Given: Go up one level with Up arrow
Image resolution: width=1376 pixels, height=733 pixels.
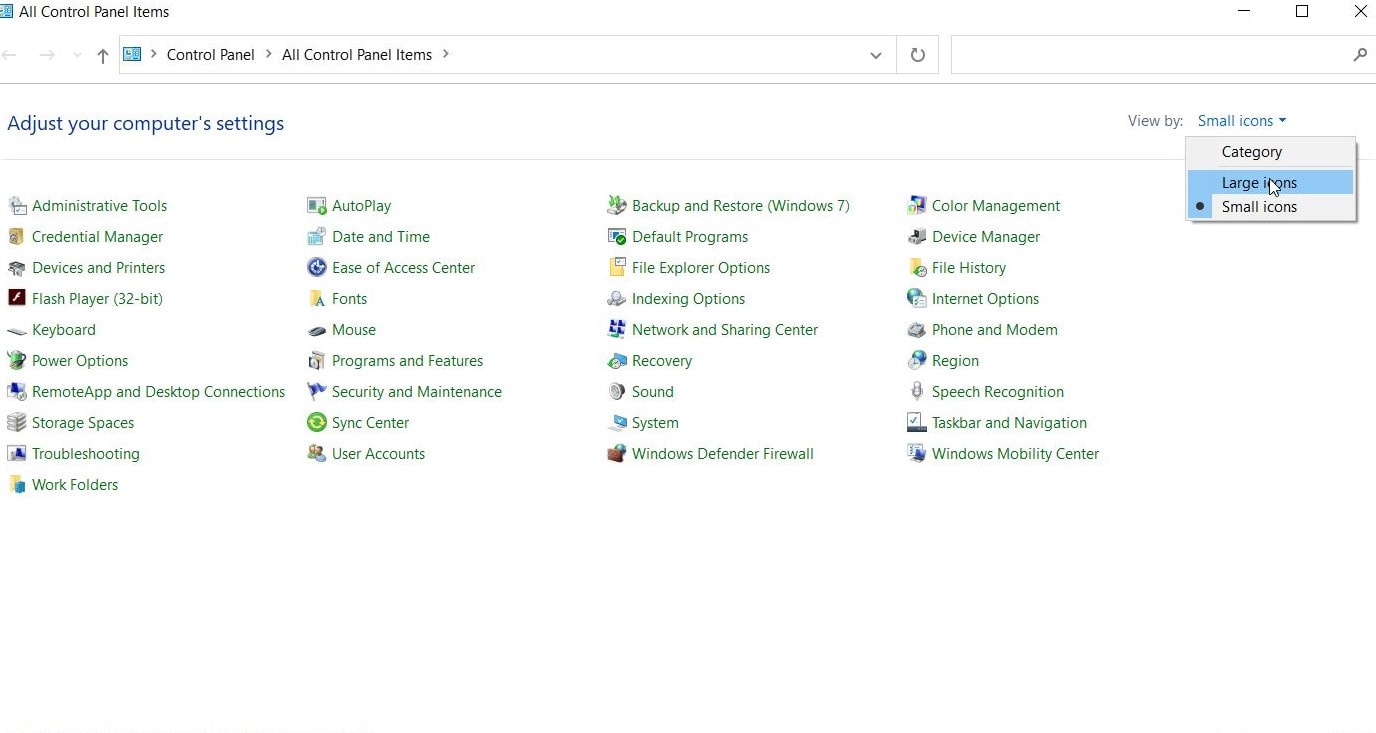Looking at the screenshot, I should click(102, 56).
